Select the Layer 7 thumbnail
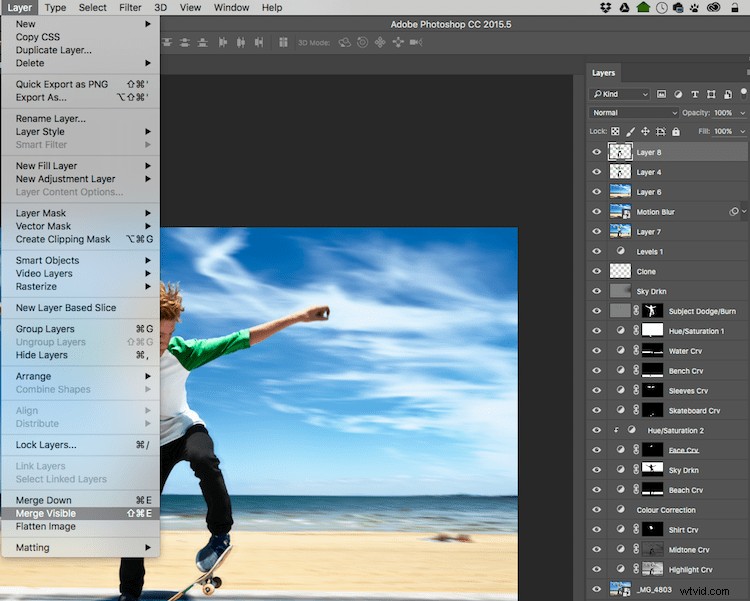The height and width of the screenshot is (601, 750). click(620, 232)
